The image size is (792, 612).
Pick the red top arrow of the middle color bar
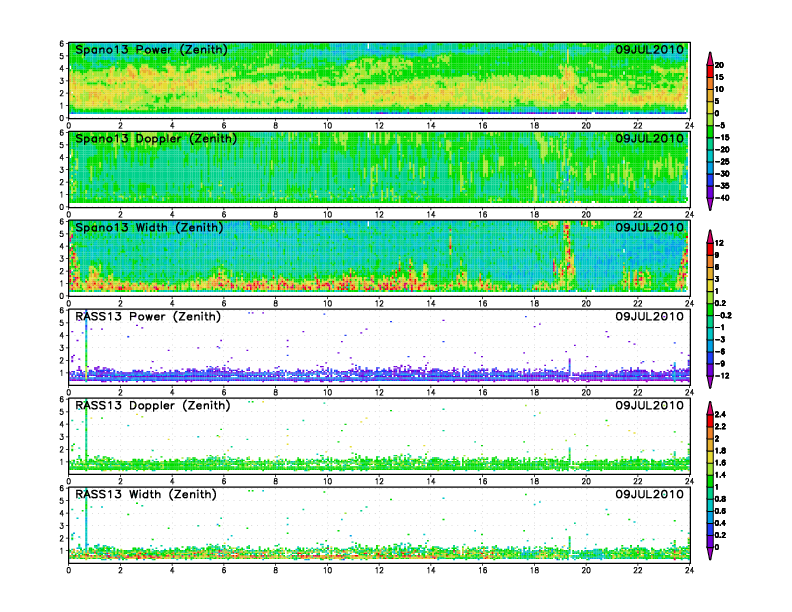point(710,235)
